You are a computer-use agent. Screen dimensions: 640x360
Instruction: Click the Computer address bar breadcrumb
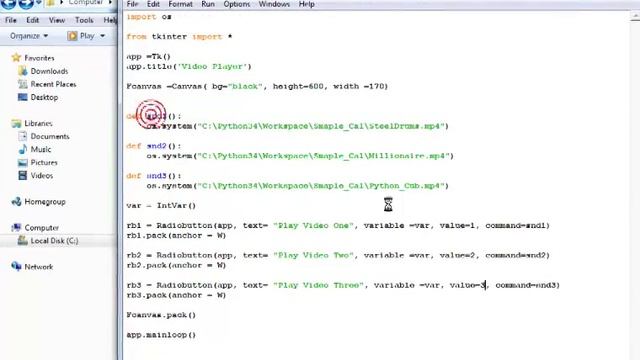point(86,3)
